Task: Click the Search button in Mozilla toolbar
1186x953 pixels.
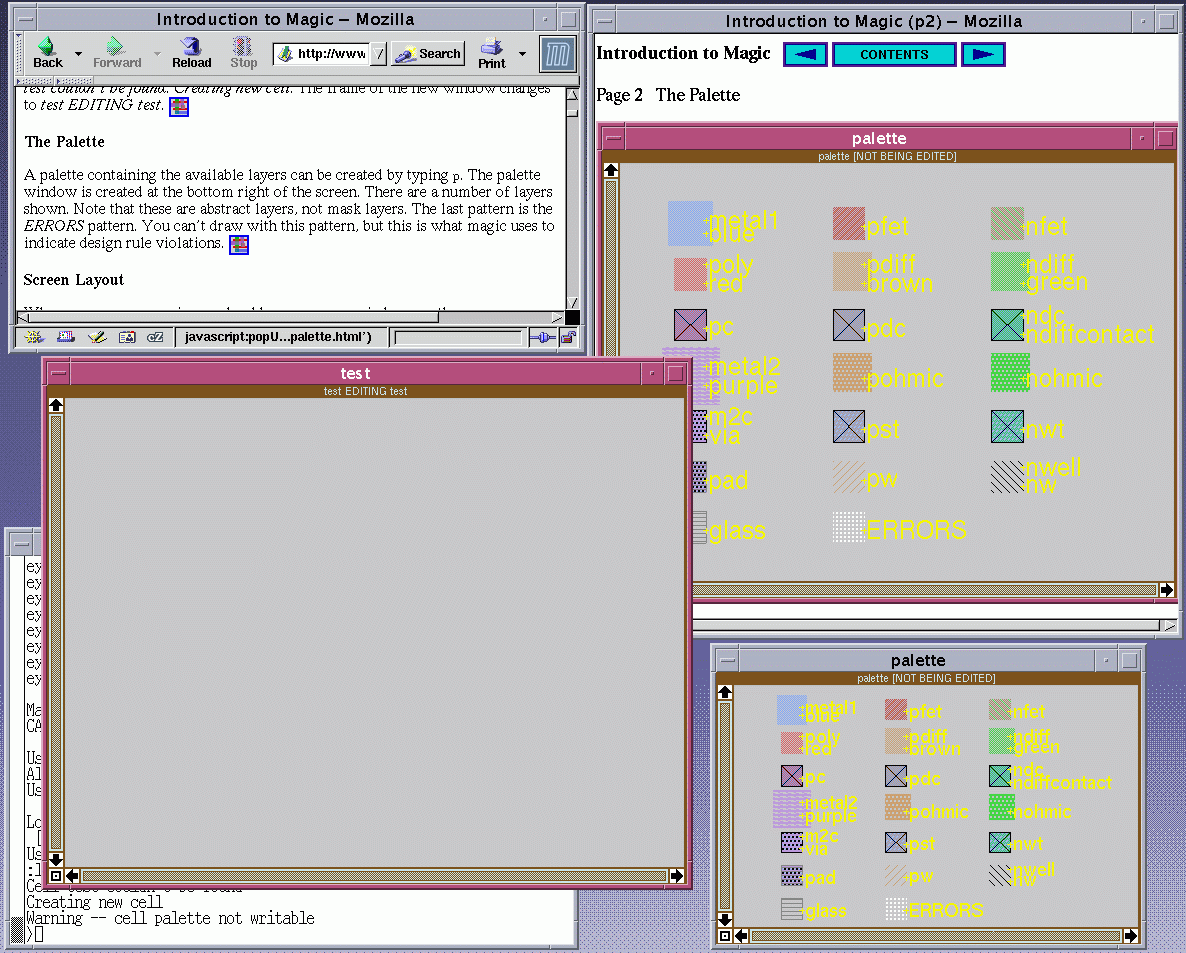Action: (x=428, y=54)
